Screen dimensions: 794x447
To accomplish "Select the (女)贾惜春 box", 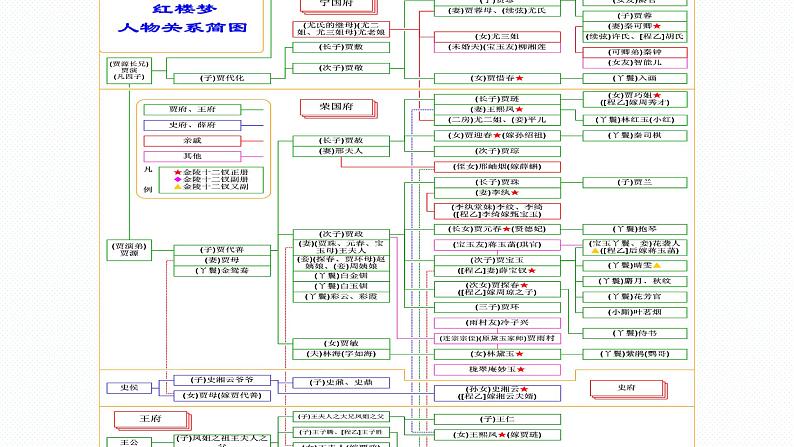I will [x=497, y=78].
